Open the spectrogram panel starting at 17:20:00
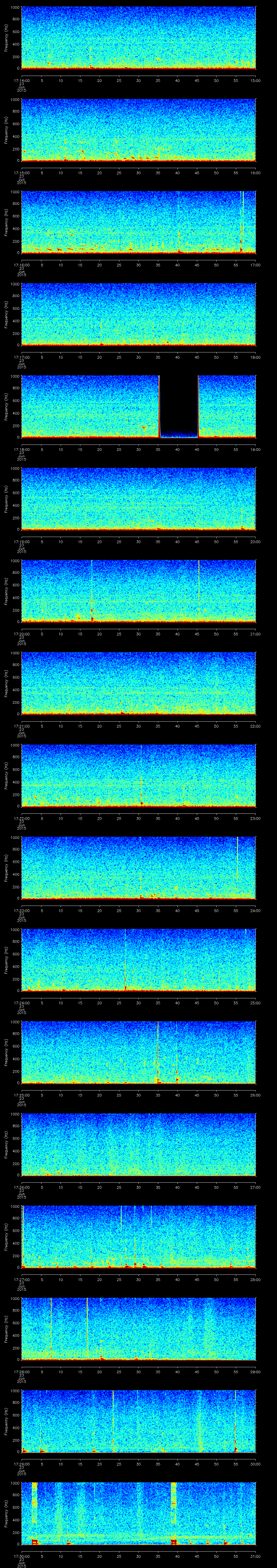The height and width of the screenshot is (1568, 277). click(139, 591)
